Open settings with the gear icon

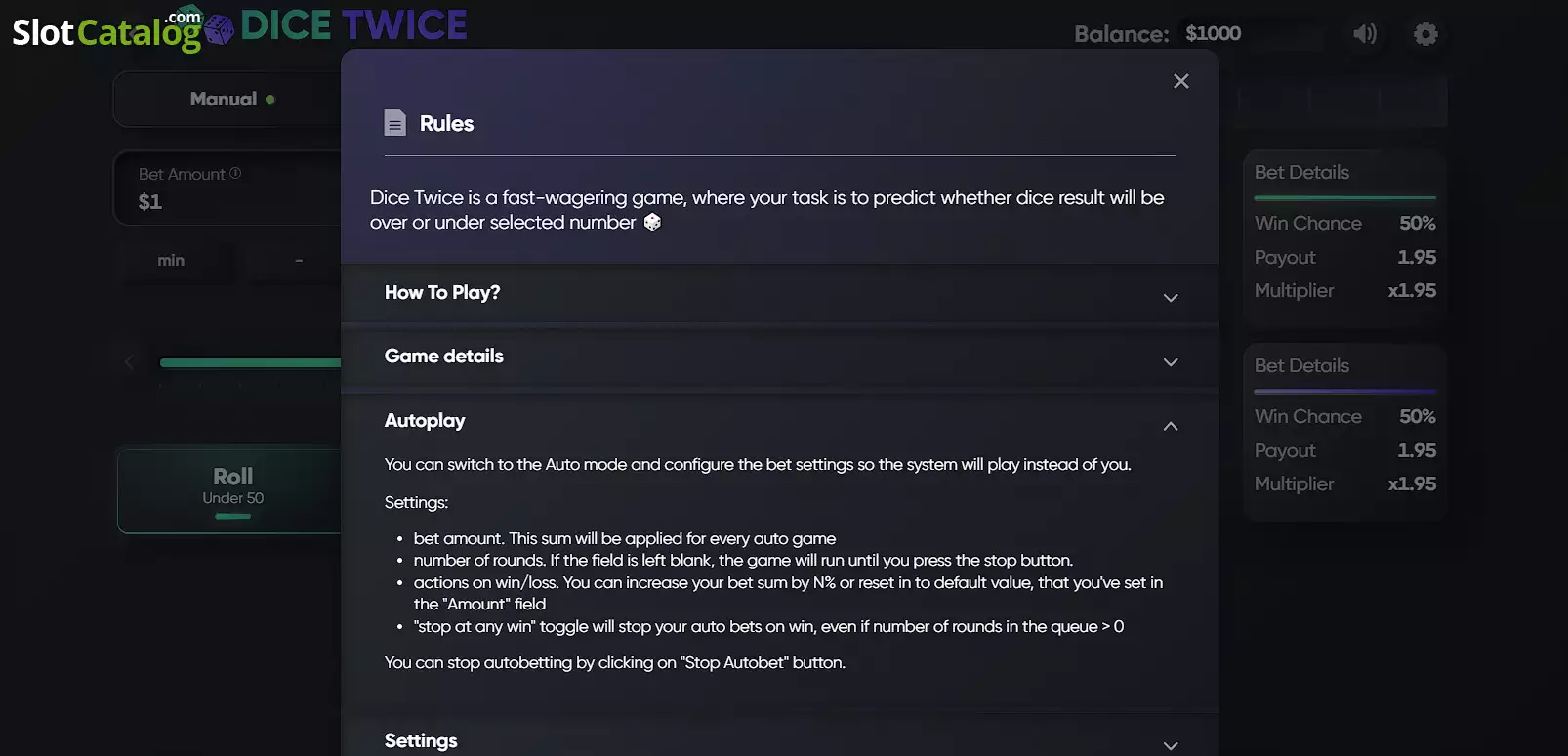pos(1425,34)
